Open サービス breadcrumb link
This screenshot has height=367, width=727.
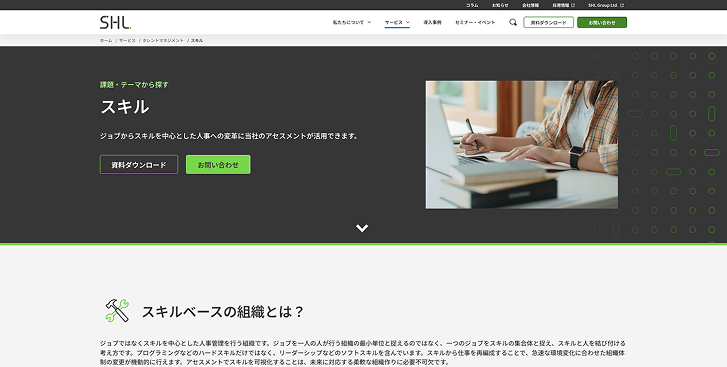tap(128, 40)
